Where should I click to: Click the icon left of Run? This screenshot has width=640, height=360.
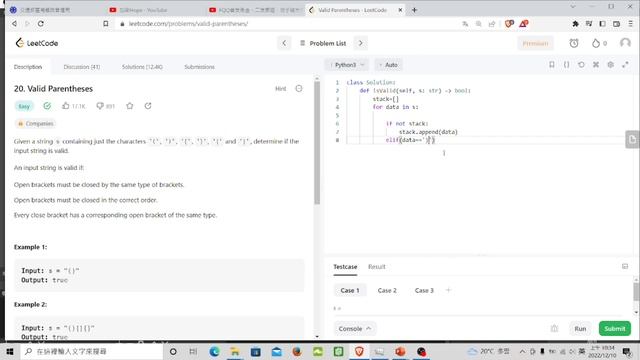554,329
